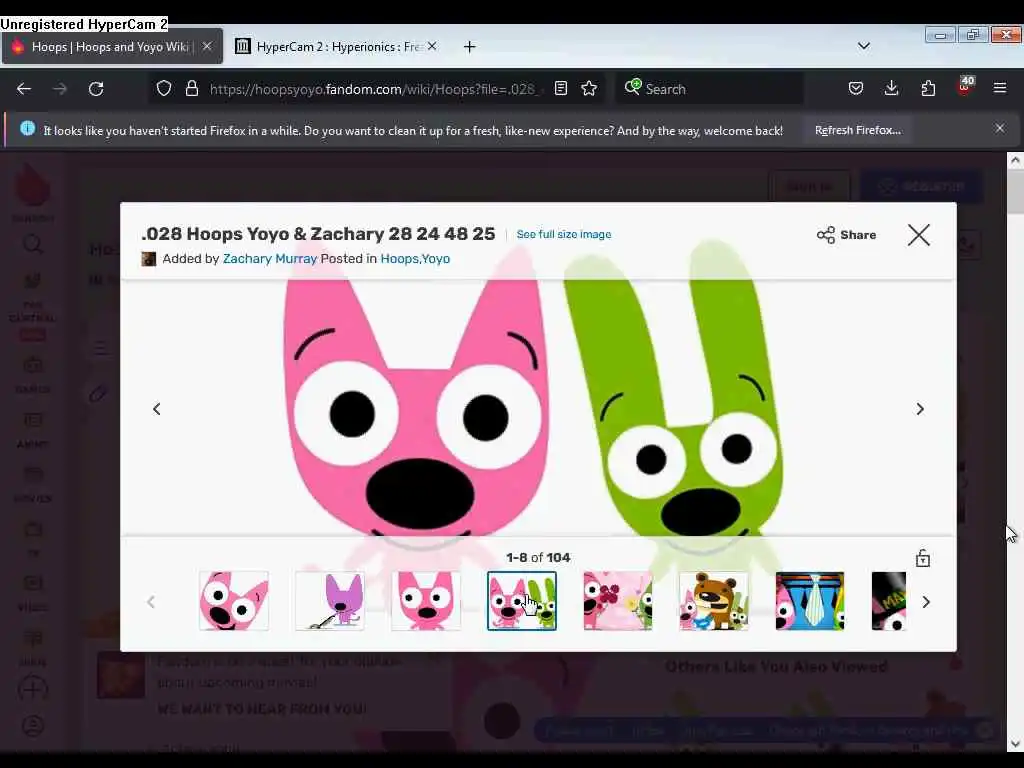Click the dimmed Register button

pos(923,187)
